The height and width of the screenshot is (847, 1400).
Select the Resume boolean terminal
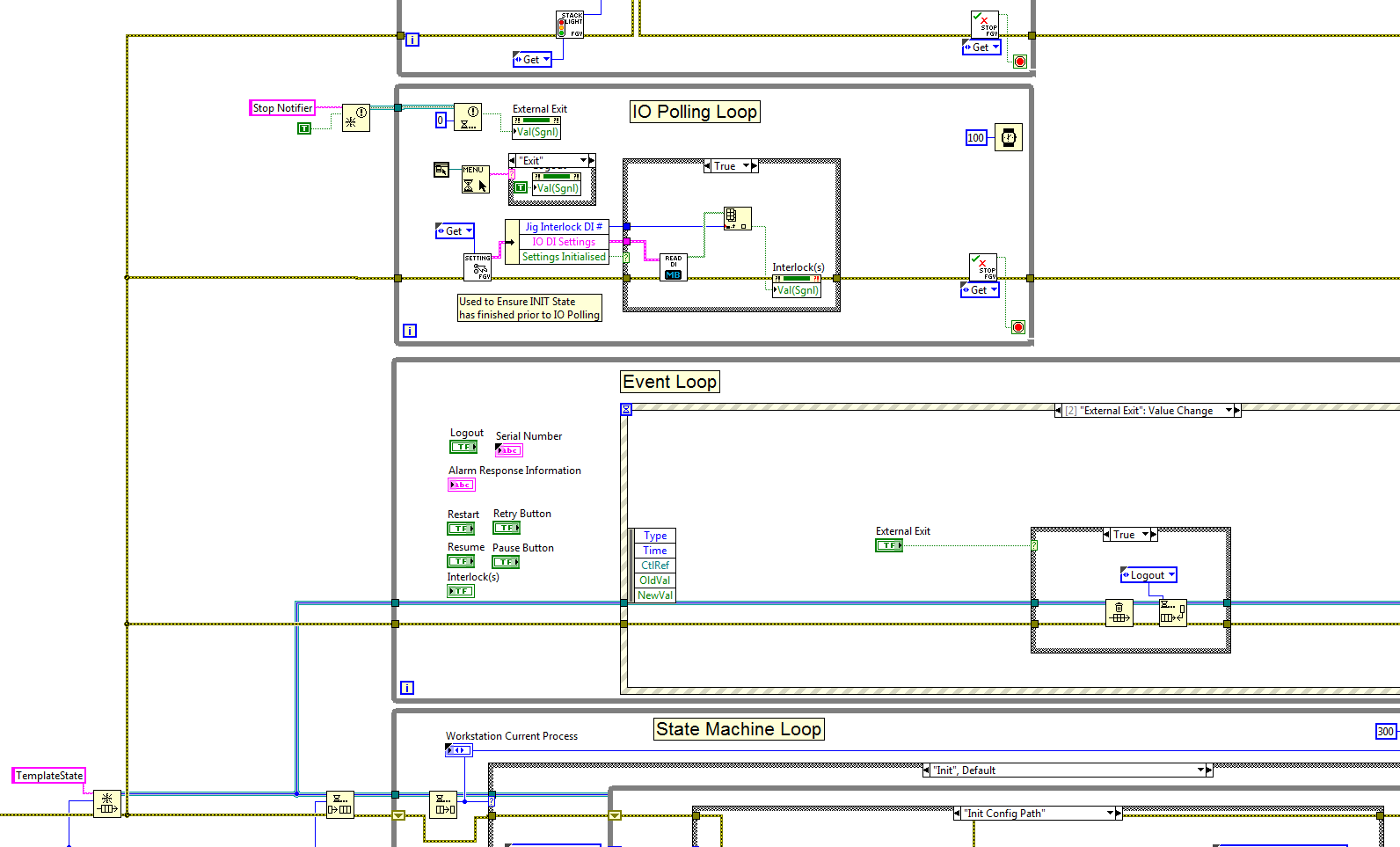[461, 561]
